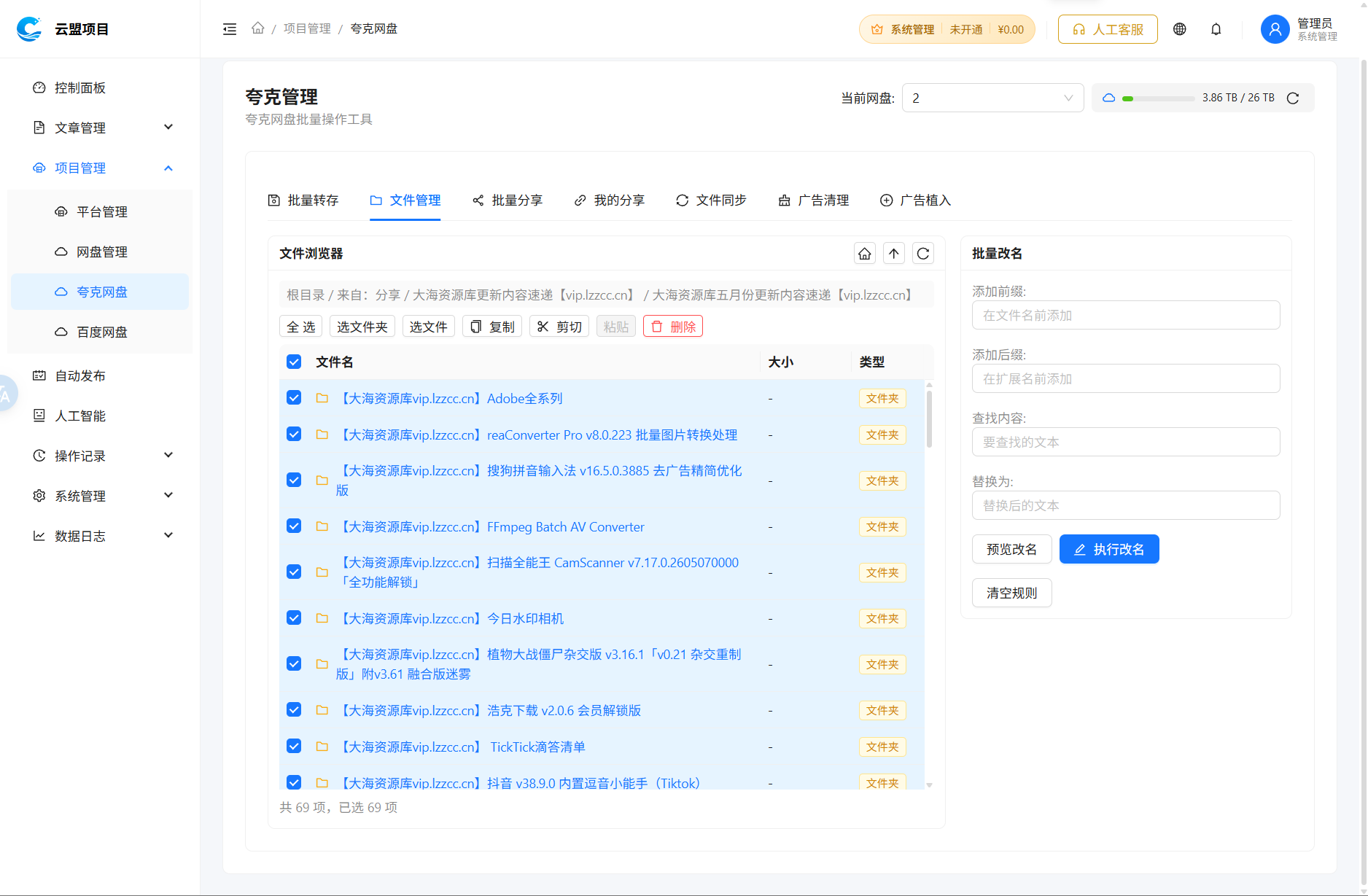Open the 当前网盘 dropdown

(x=992, y=98)
